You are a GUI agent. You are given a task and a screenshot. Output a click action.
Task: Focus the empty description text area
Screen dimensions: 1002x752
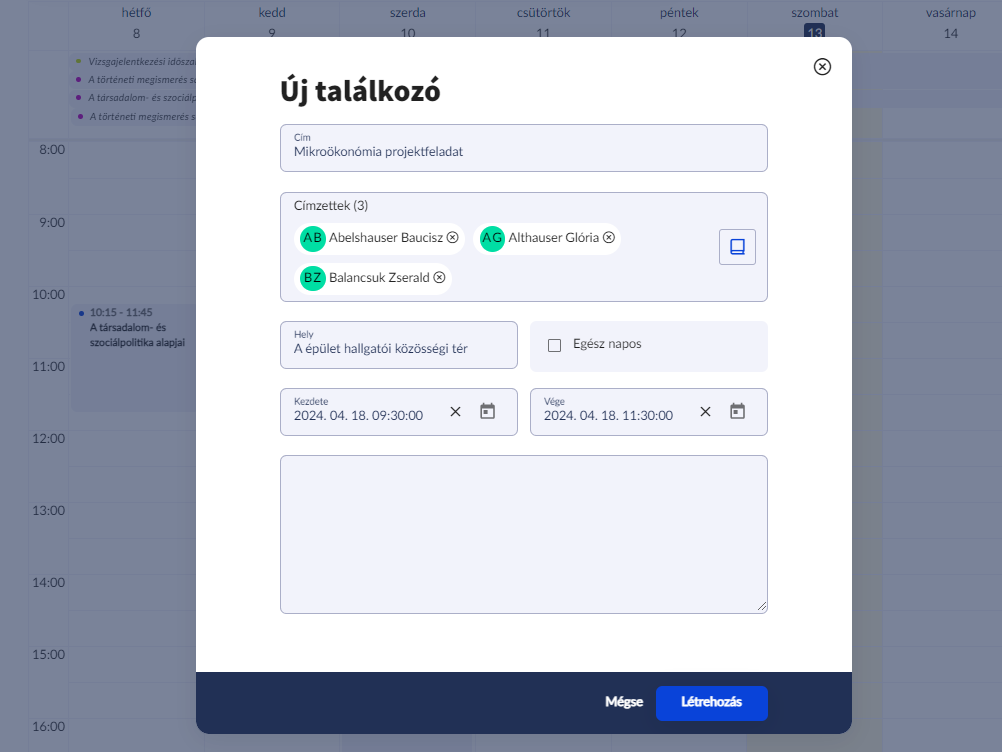point(523,534)
